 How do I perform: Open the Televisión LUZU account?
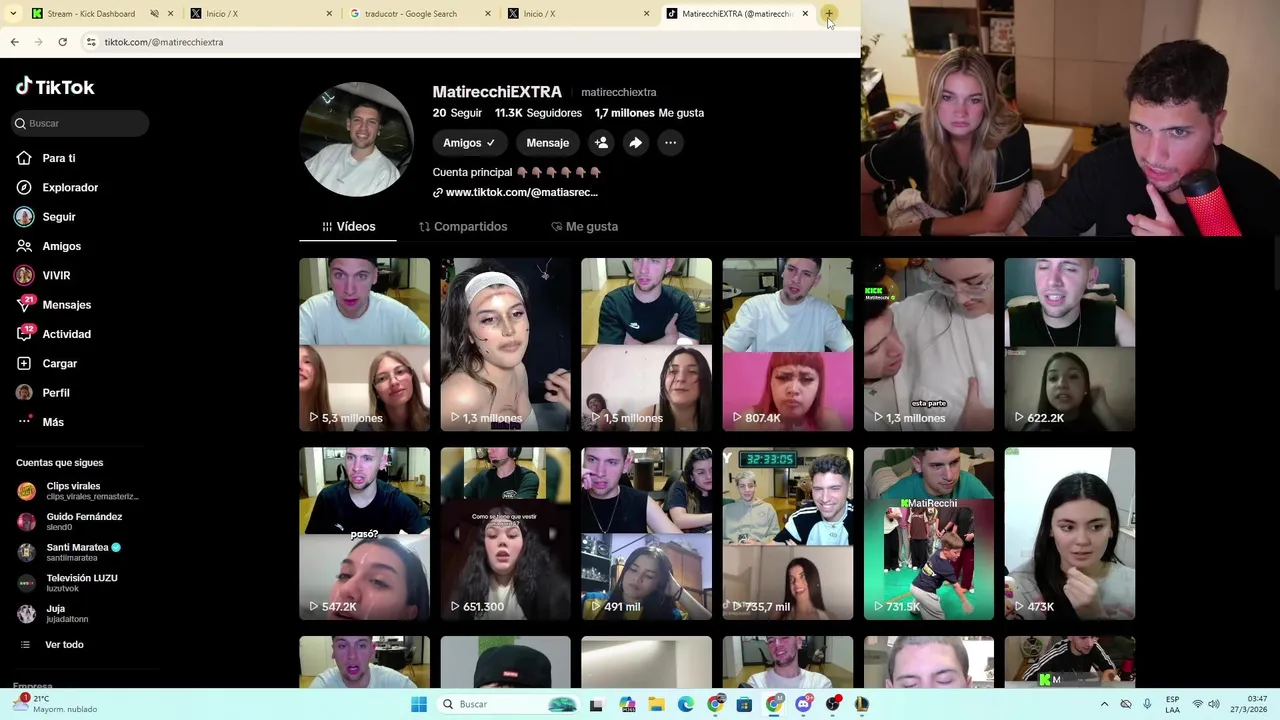(x=68, y=583)
